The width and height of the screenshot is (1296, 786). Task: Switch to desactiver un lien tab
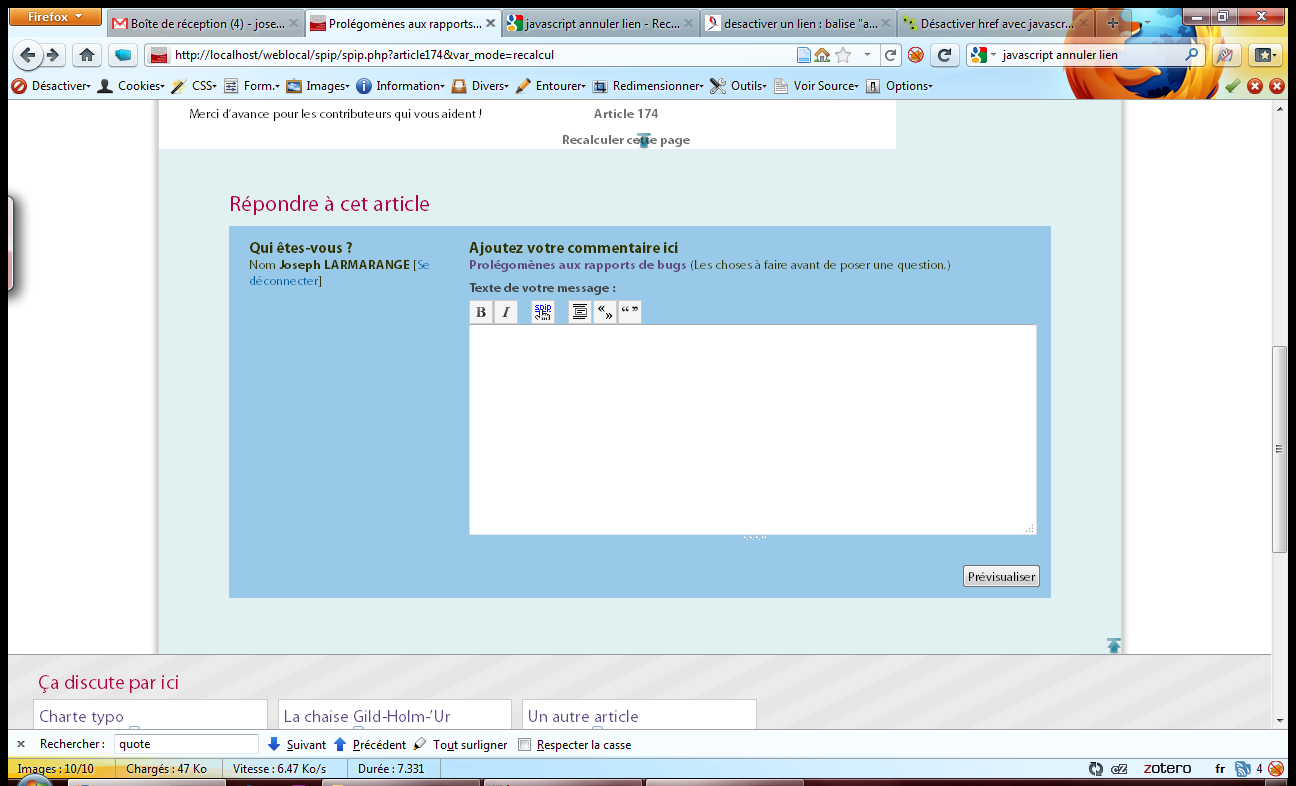tap(798, 23)
